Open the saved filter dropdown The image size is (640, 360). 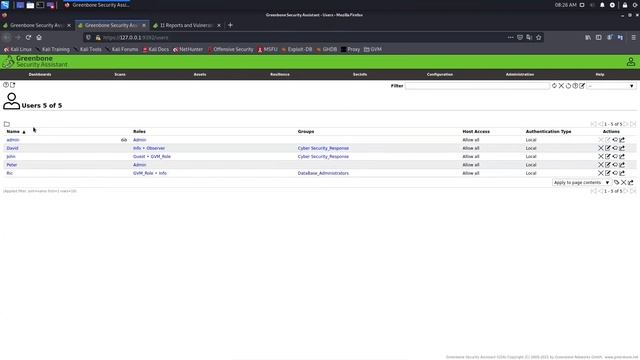click(611, 86)
